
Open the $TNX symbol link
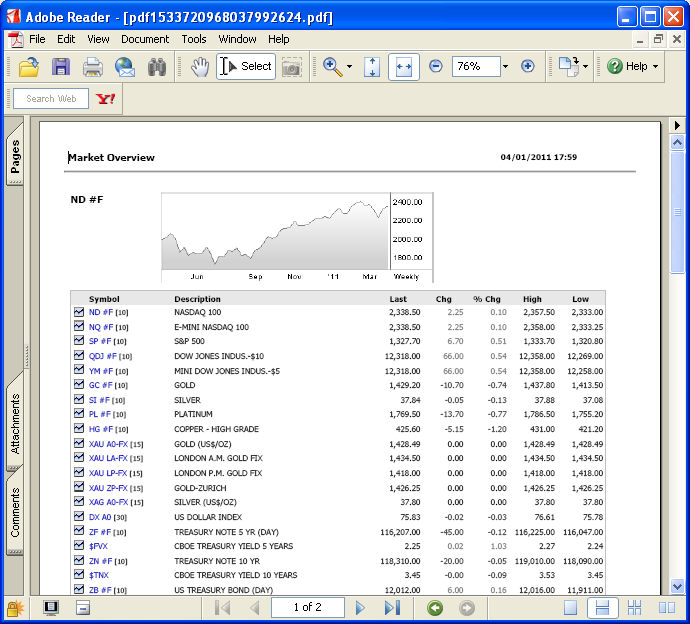[99, 575]
